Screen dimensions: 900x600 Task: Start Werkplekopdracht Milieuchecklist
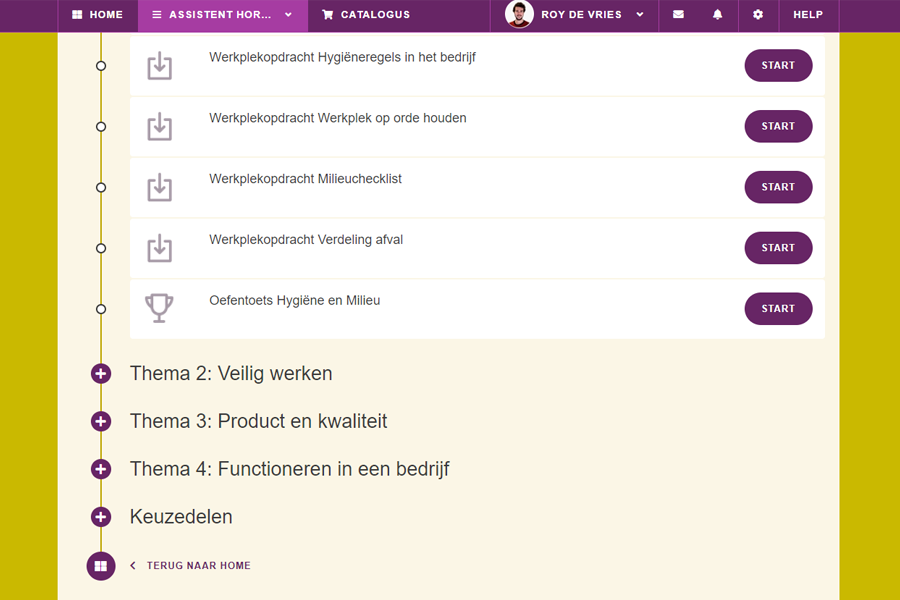(778, 187)
